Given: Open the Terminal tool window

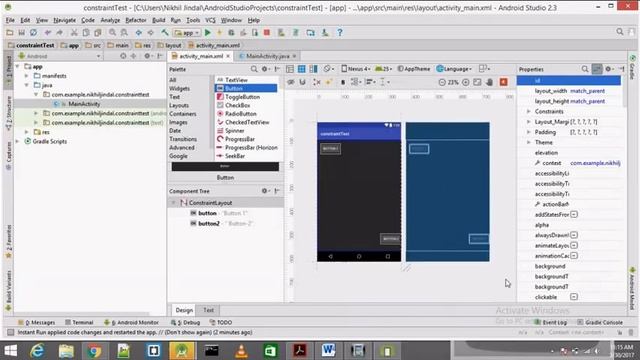Looking at the screenshot, I should [x=79, y=322].
